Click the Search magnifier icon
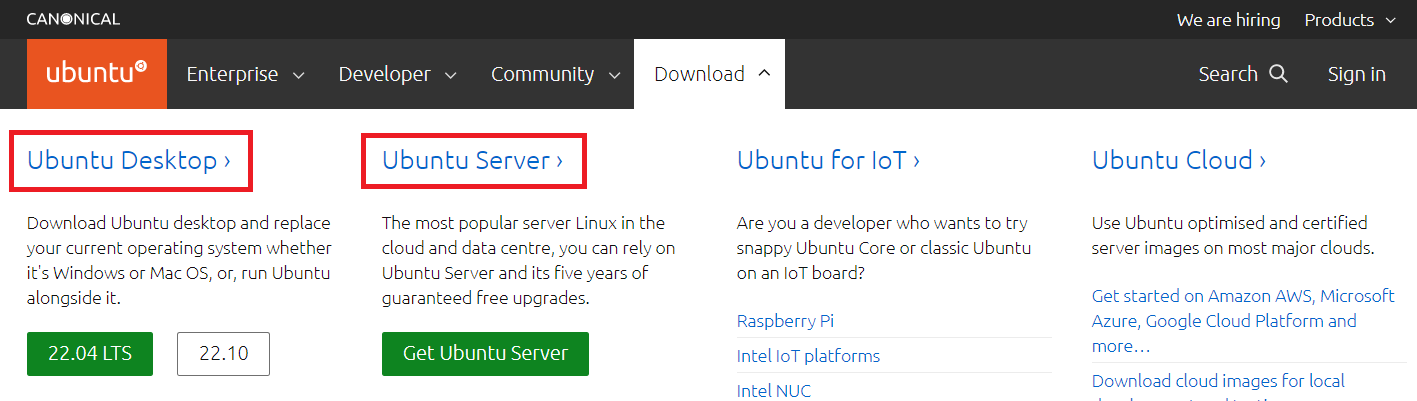Image resolution: width=1417 pixels, height=401 pixels. tap(1278, 74)
